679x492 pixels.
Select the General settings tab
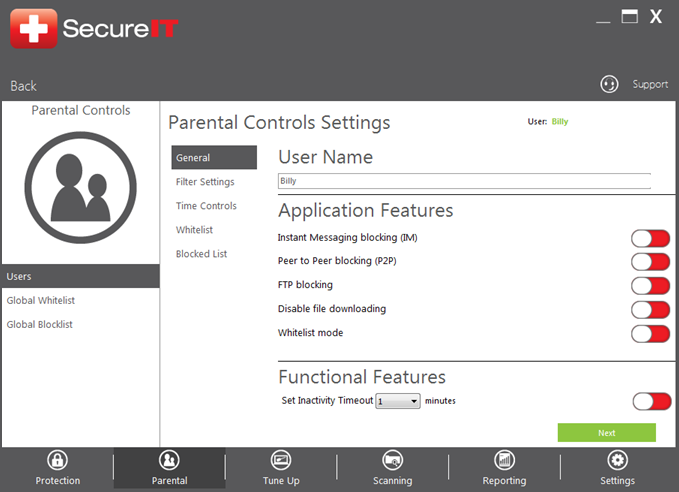214,158
